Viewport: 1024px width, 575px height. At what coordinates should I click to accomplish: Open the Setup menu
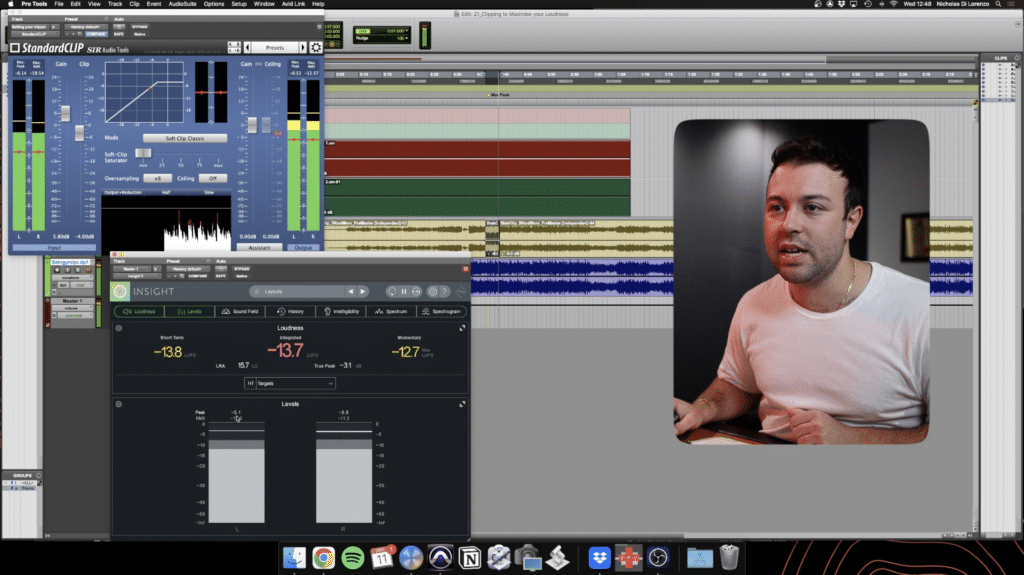[239, 4]
